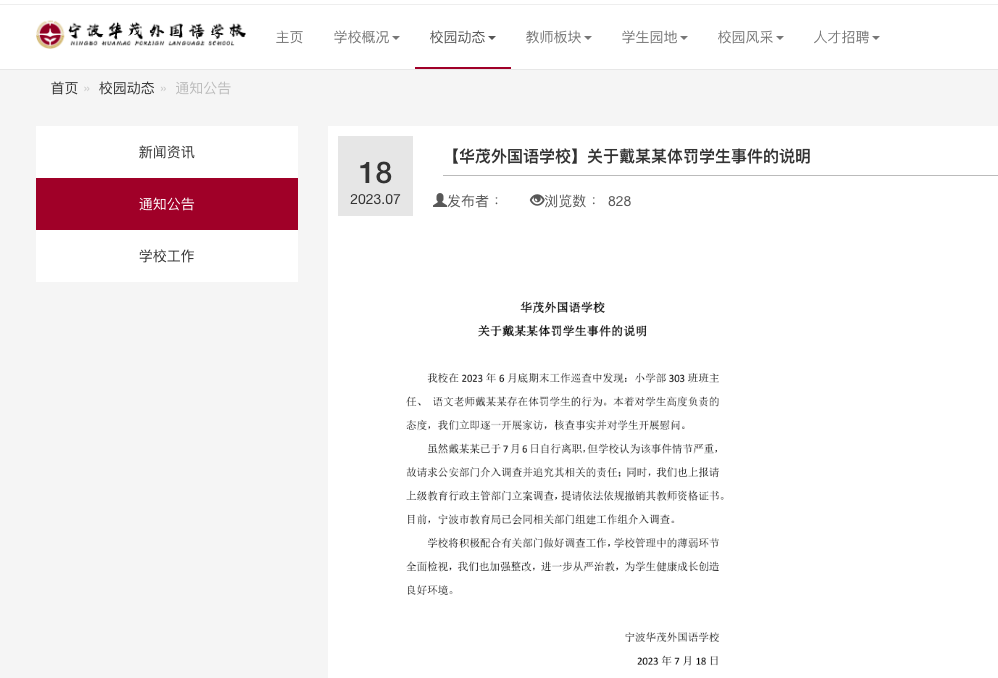
Task: Open the 学校工作 section
Action: pos(167,256)
